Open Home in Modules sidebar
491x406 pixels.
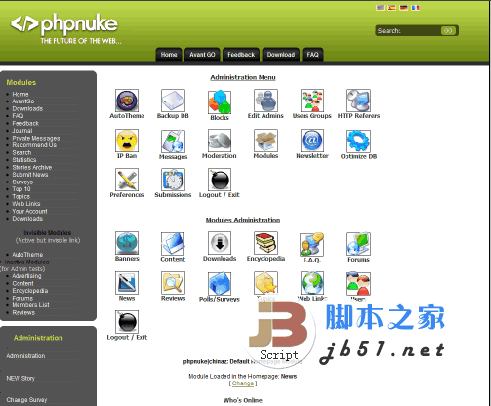pyautogui.click(x=20, y=95)
